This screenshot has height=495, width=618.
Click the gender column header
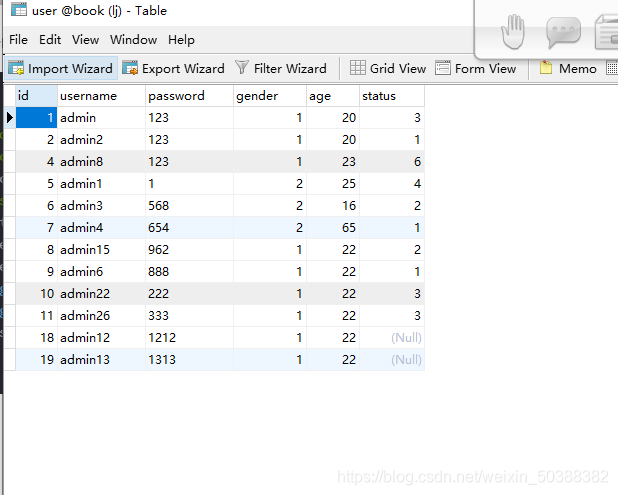[270, 96]
